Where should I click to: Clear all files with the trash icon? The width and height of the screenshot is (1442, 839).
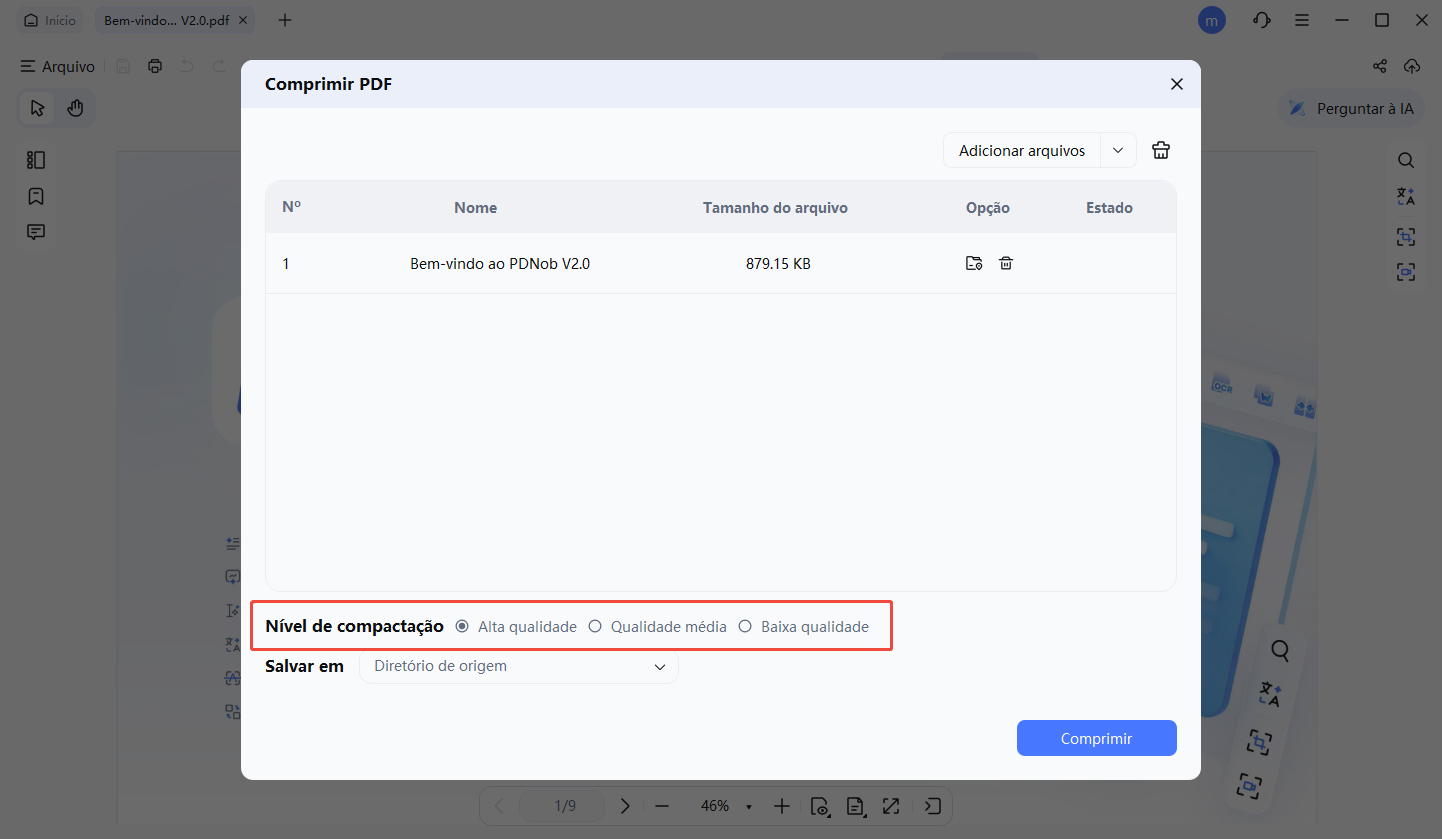(1160, 149)
